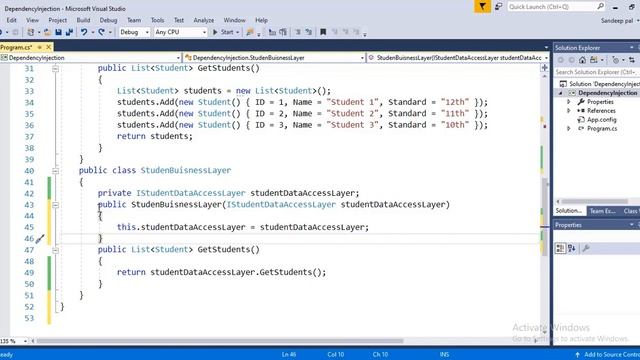Image resolution: width=640 pixels, height=360 pixels.
Task: Expand the Properties node in Solution Explorer
Action: [569, 102]
